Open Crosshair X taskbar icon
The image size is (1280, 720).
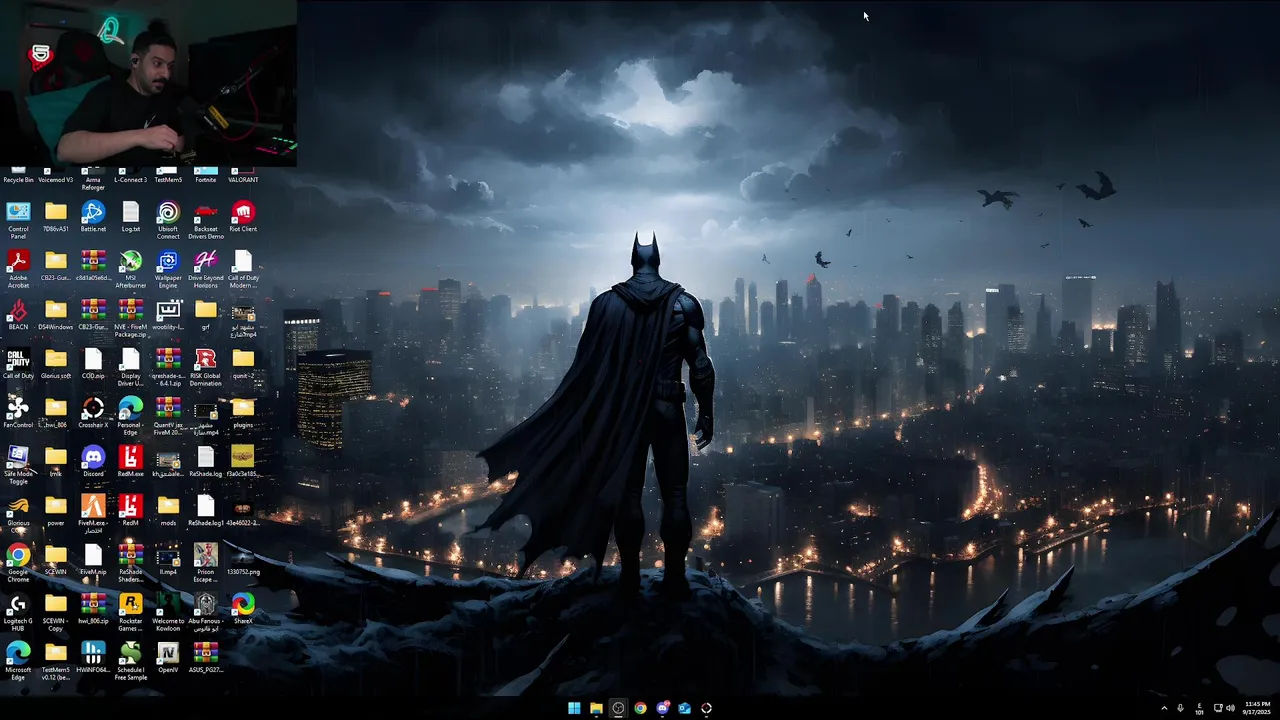706,708
